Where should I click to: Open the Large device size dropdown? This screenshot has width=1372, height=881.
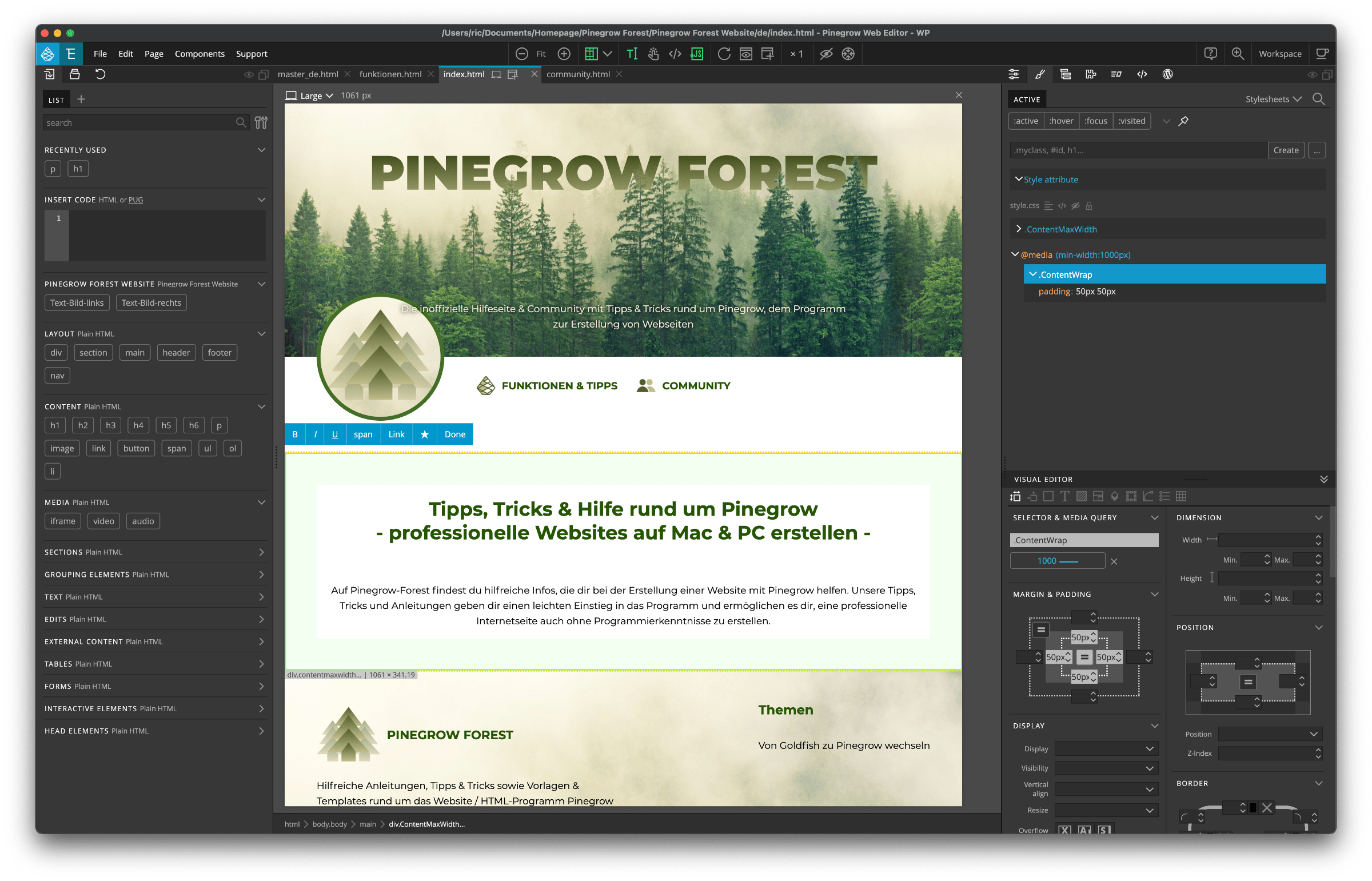pyautogui.click(x=309, y=95)
